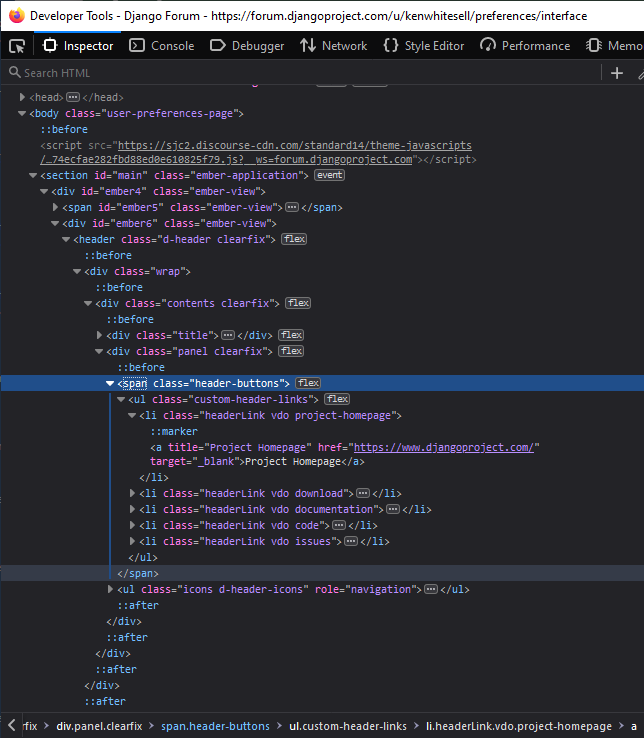644x738 pixels.
Task: Toggle the event badge on section main
Action: (329, 175)
